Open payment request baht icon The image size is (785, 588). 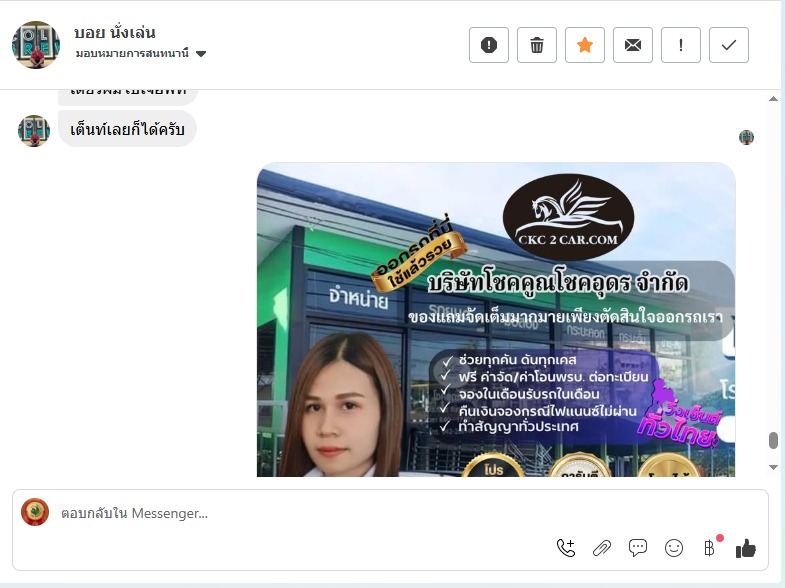point(710,548)
